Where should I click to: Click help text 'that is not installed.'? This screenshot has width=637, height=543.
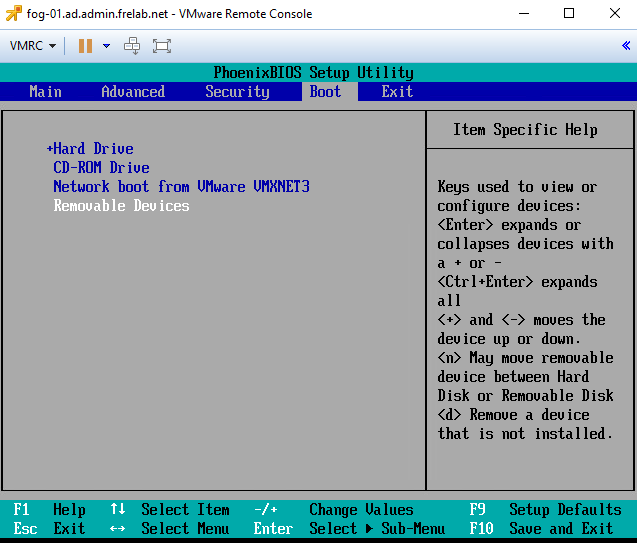525,433
